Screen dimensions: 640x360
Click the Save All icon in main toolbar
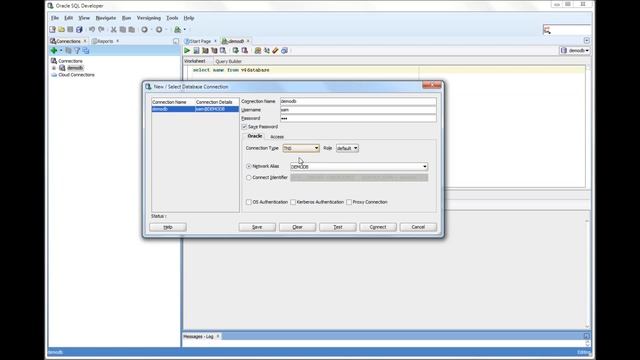79,29
